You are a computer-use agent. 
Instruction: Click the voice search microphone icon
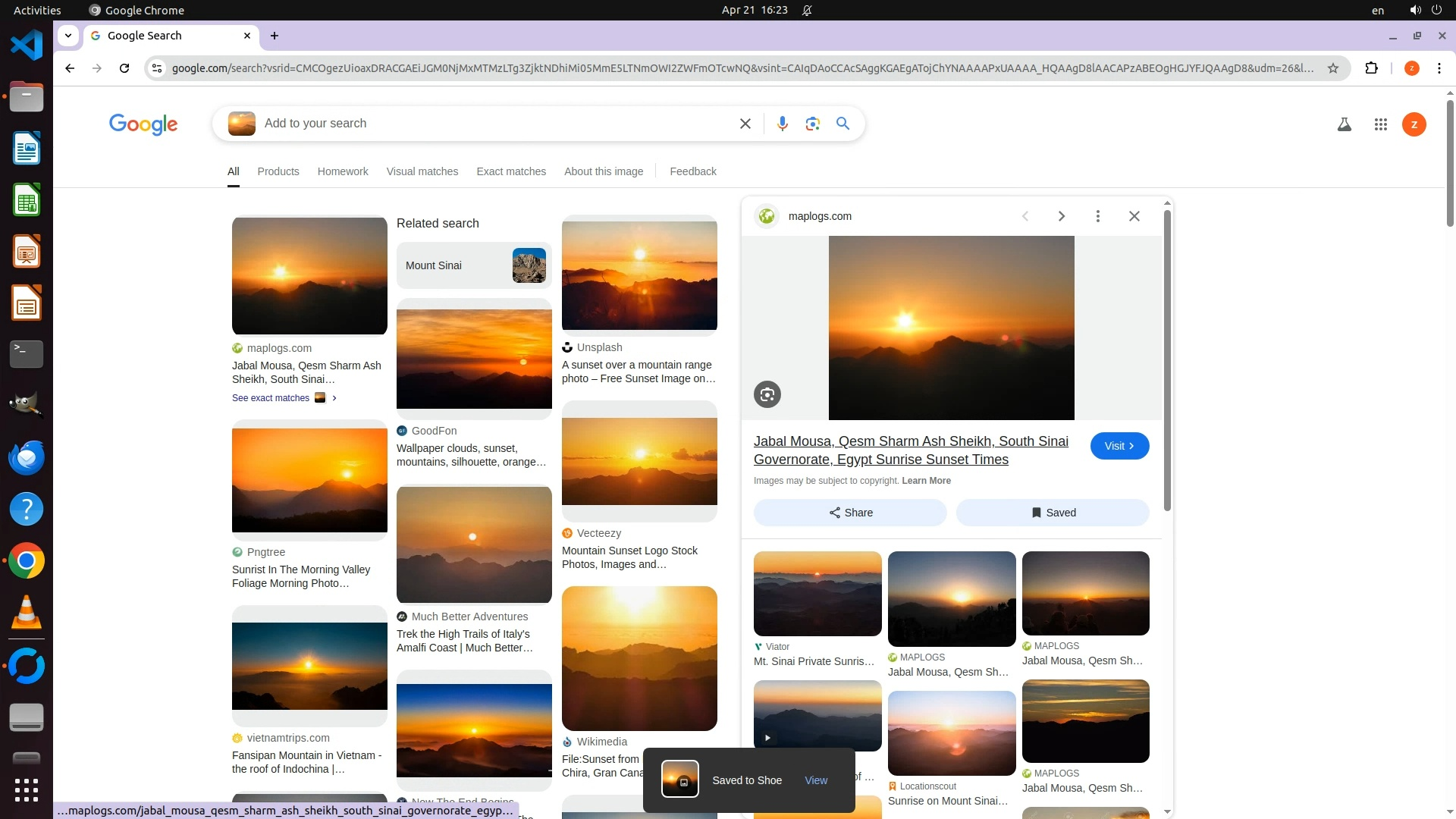click(x=782, y=124)
